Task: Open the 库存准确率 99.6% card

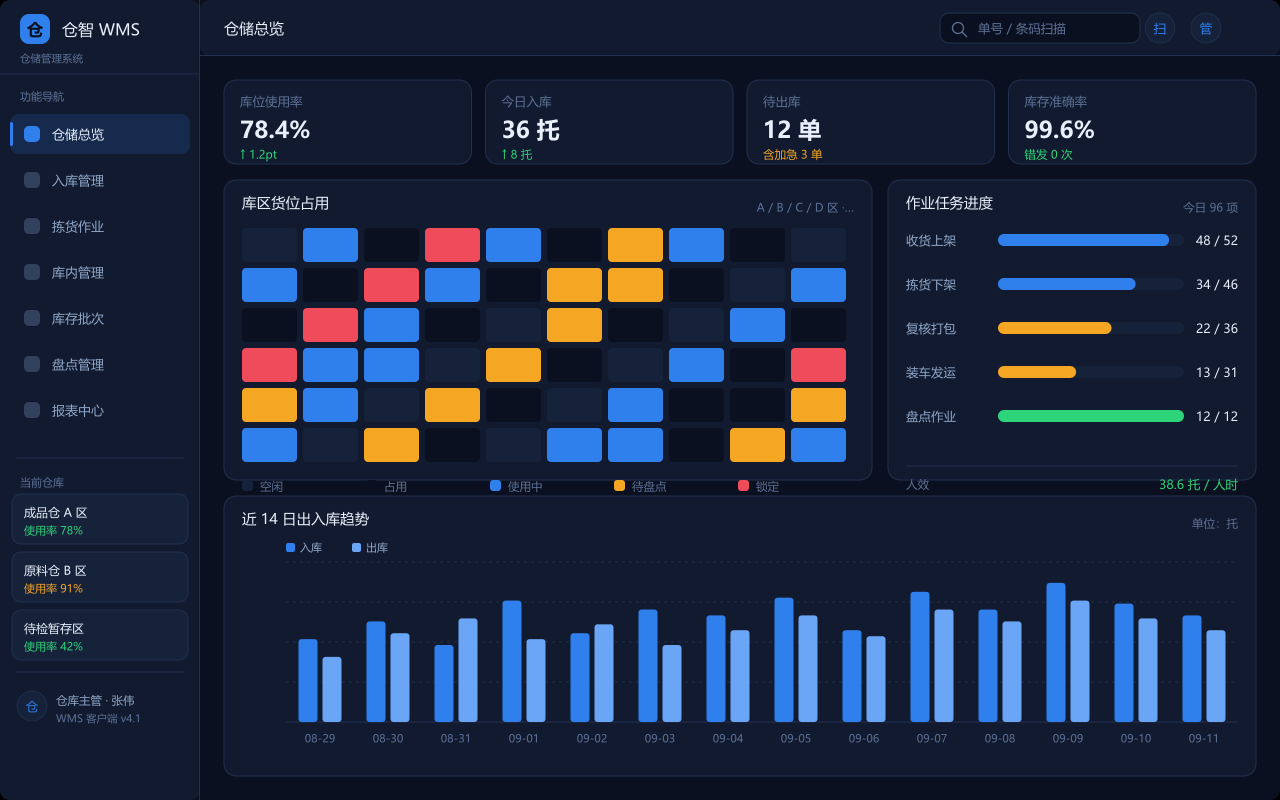Action: tap(1132, 122)
